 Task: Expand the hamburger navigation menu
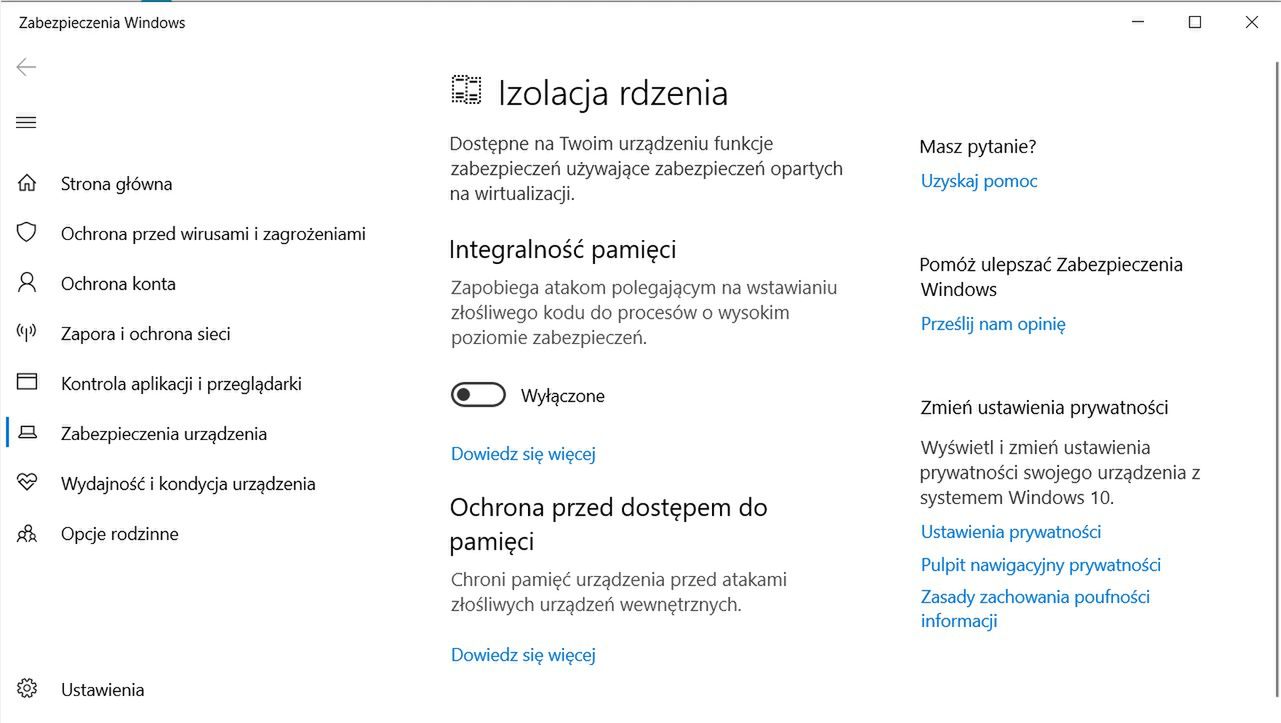[26, 123]
